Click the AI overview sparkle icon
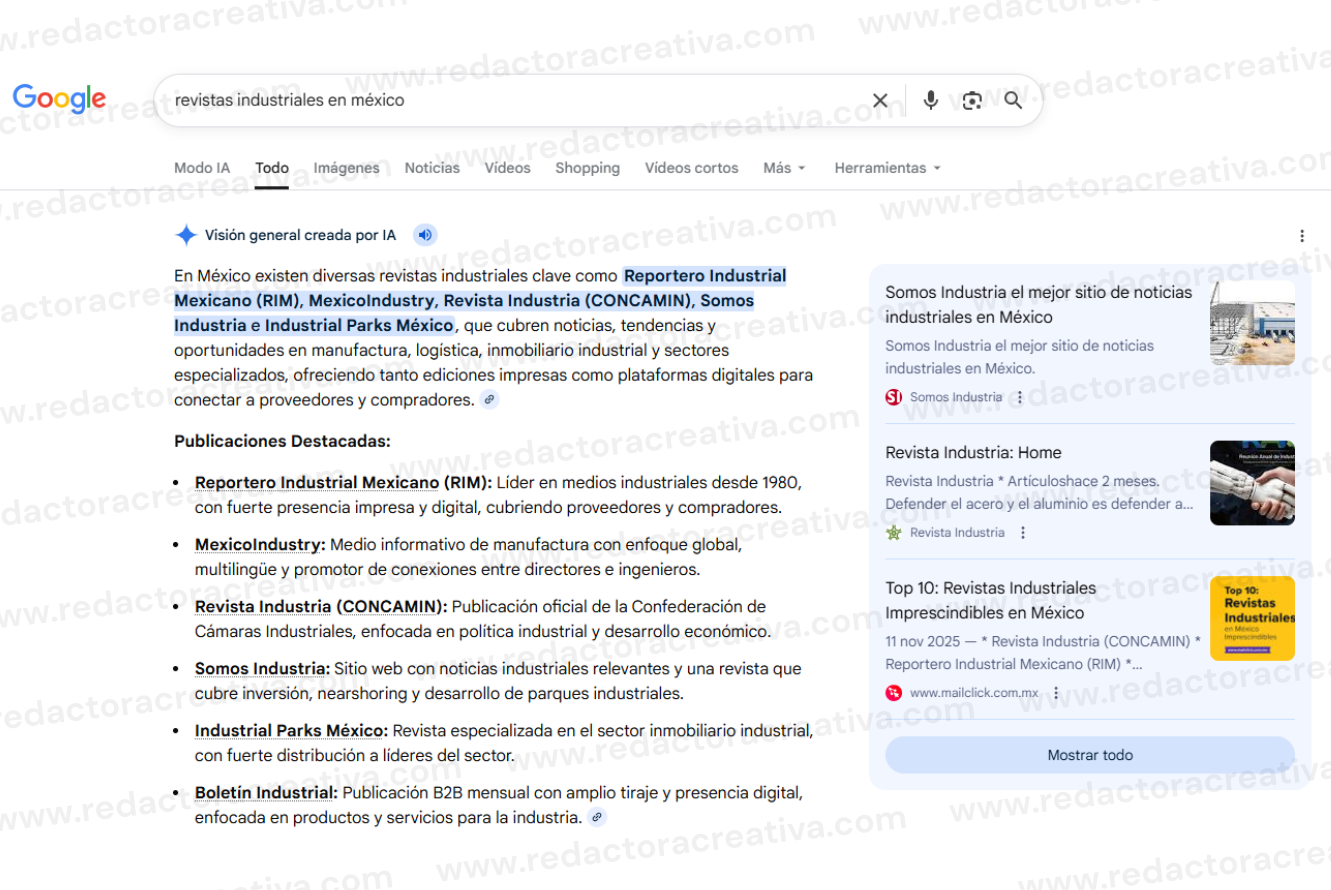 coord(186,235)
